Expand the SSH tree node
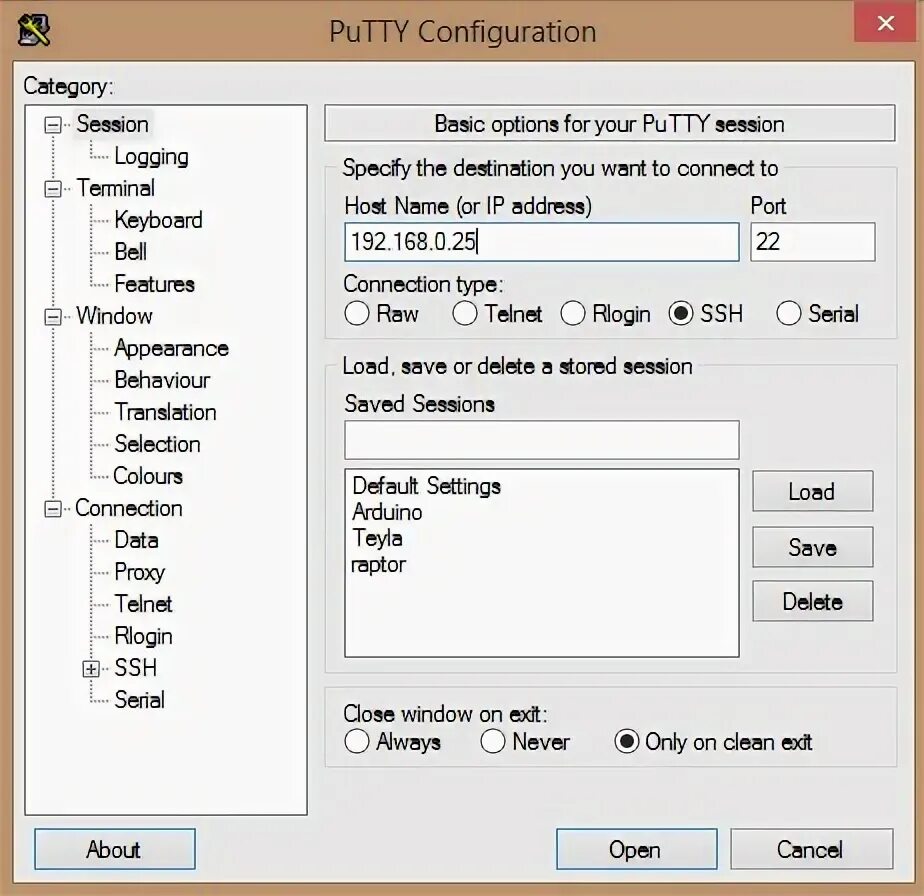 [x=91, y=668]
